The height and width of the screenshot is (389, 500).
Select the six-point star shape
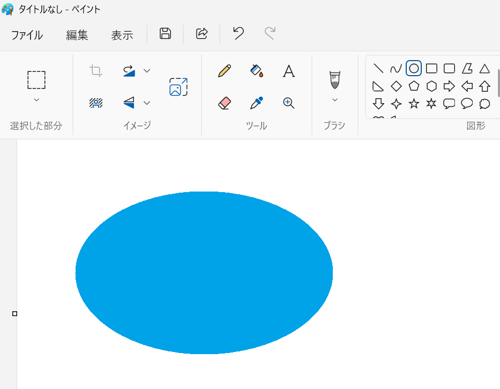point(432,104)
